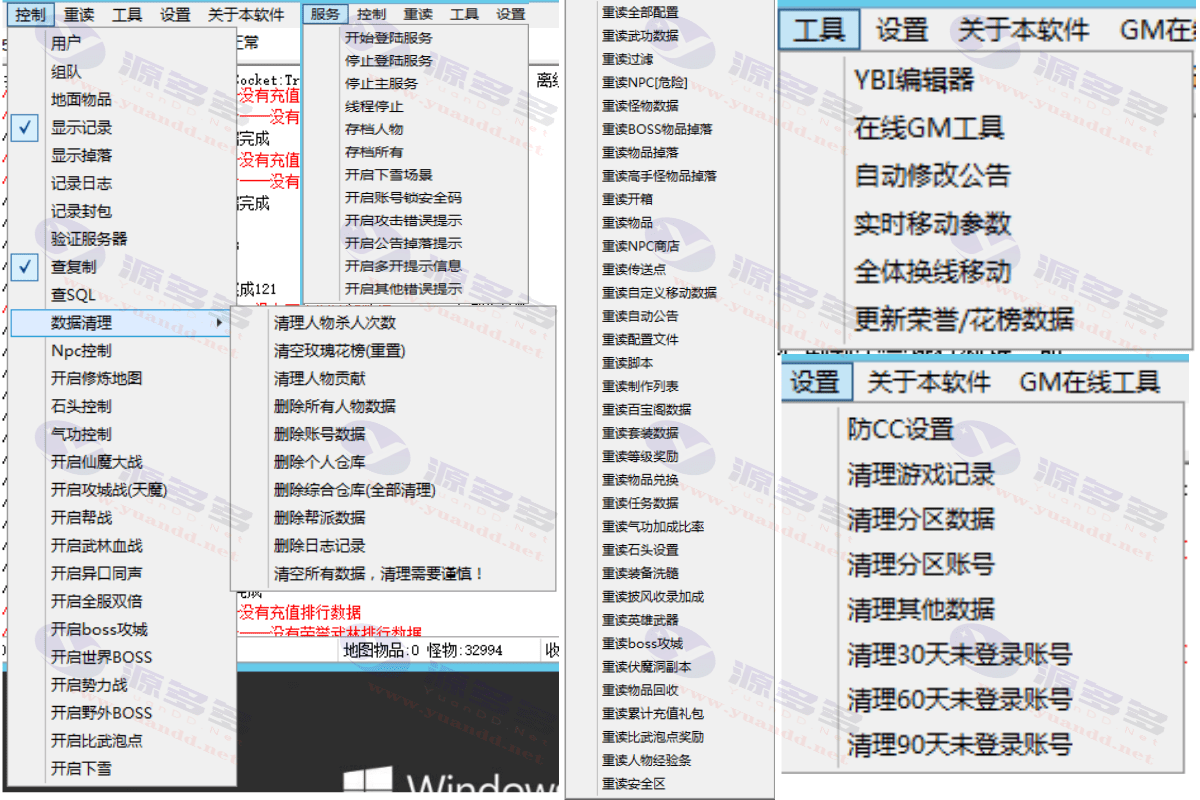Select the 记录封包 option
Viewport: 1200px width, 800px height.
click(81, 211)
